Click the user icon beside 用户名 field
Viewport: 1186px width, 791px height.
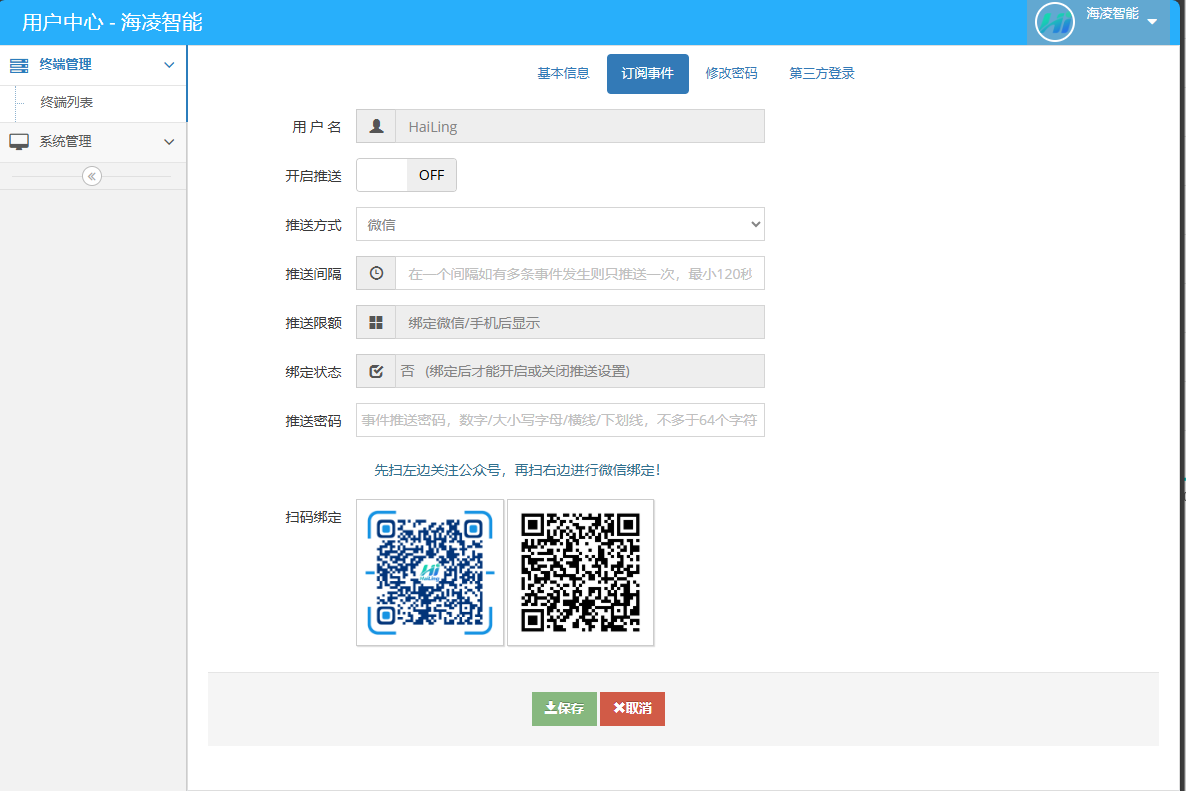(376, 126)
